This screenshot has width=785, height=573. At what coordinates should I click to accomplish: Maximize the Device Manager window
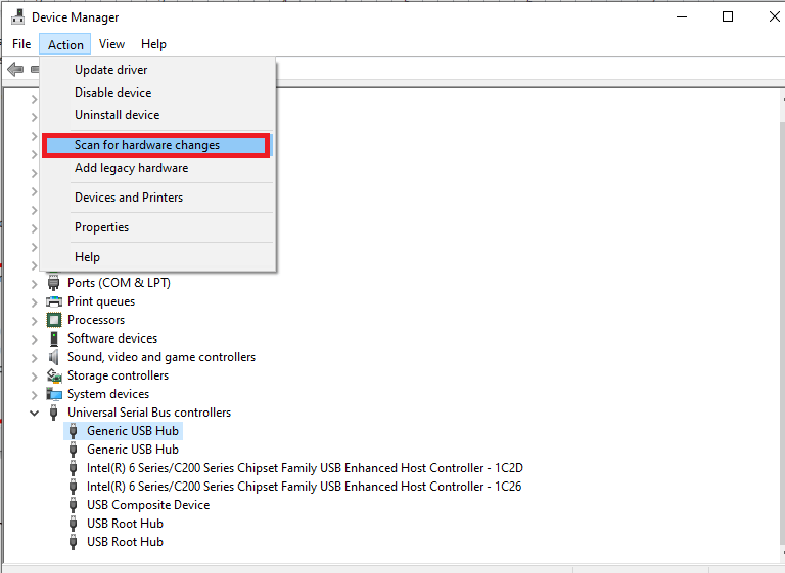tap(728, 17)
